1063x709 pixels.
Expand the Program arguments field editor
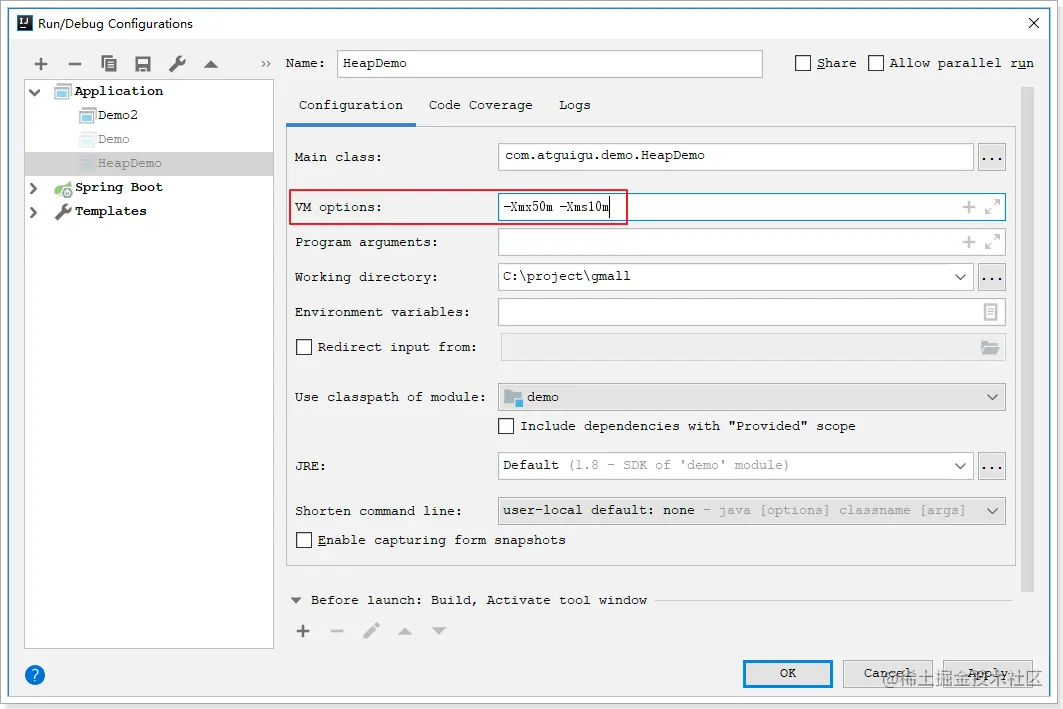point(992,242)
